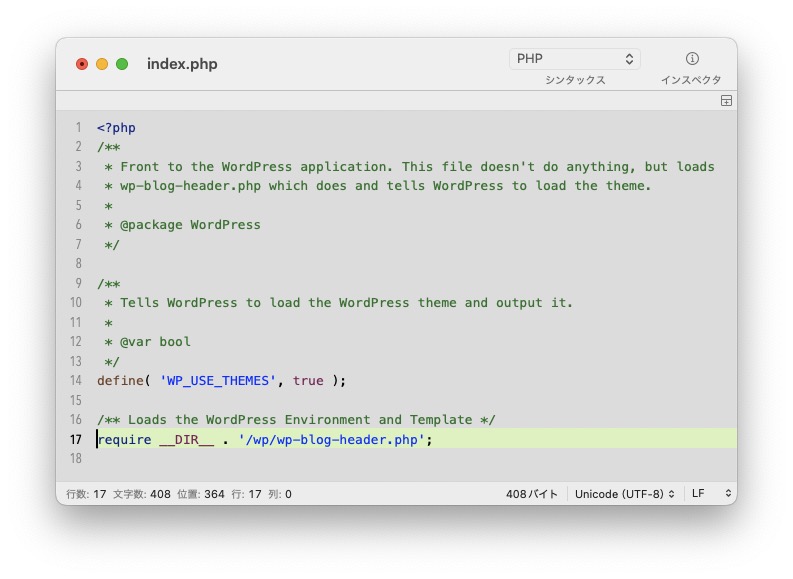This screenshot has width=793, height=579.
Task: Click the split editor icon
Action: (726, 101)
